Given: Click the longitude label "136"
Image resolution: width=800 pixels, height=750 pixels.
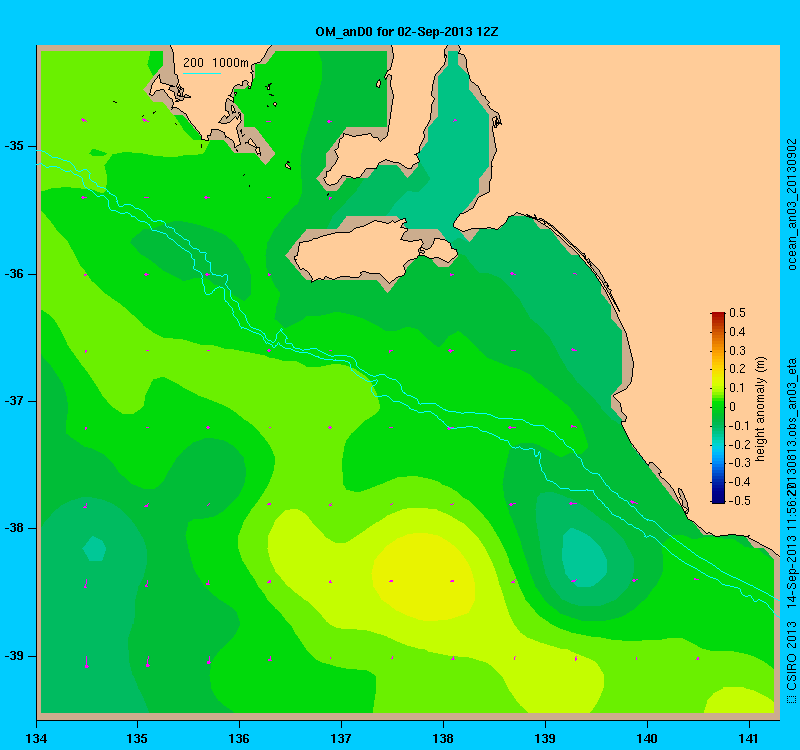Looking at the screenshot, I should coord(239,738).
